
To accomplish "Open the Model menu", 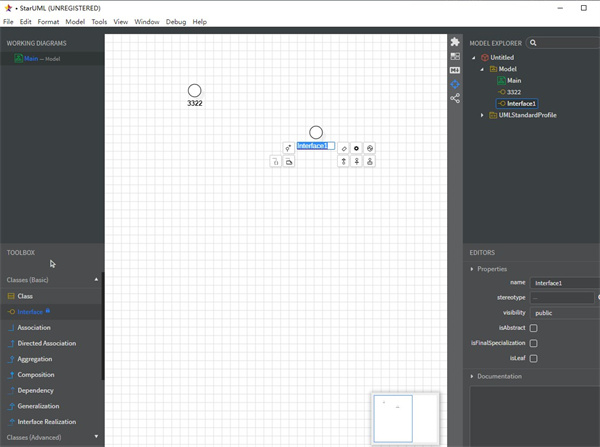I will click(75, 21).
